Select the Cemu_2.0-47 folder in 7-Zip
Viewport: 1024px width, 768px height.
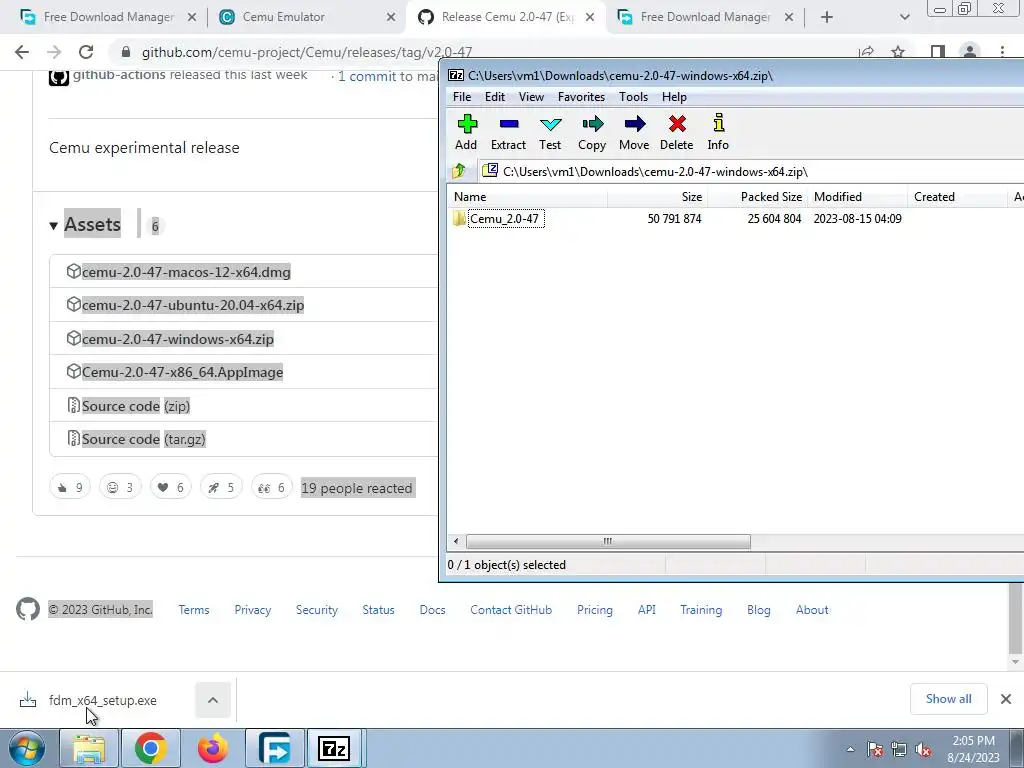(505, 219)
